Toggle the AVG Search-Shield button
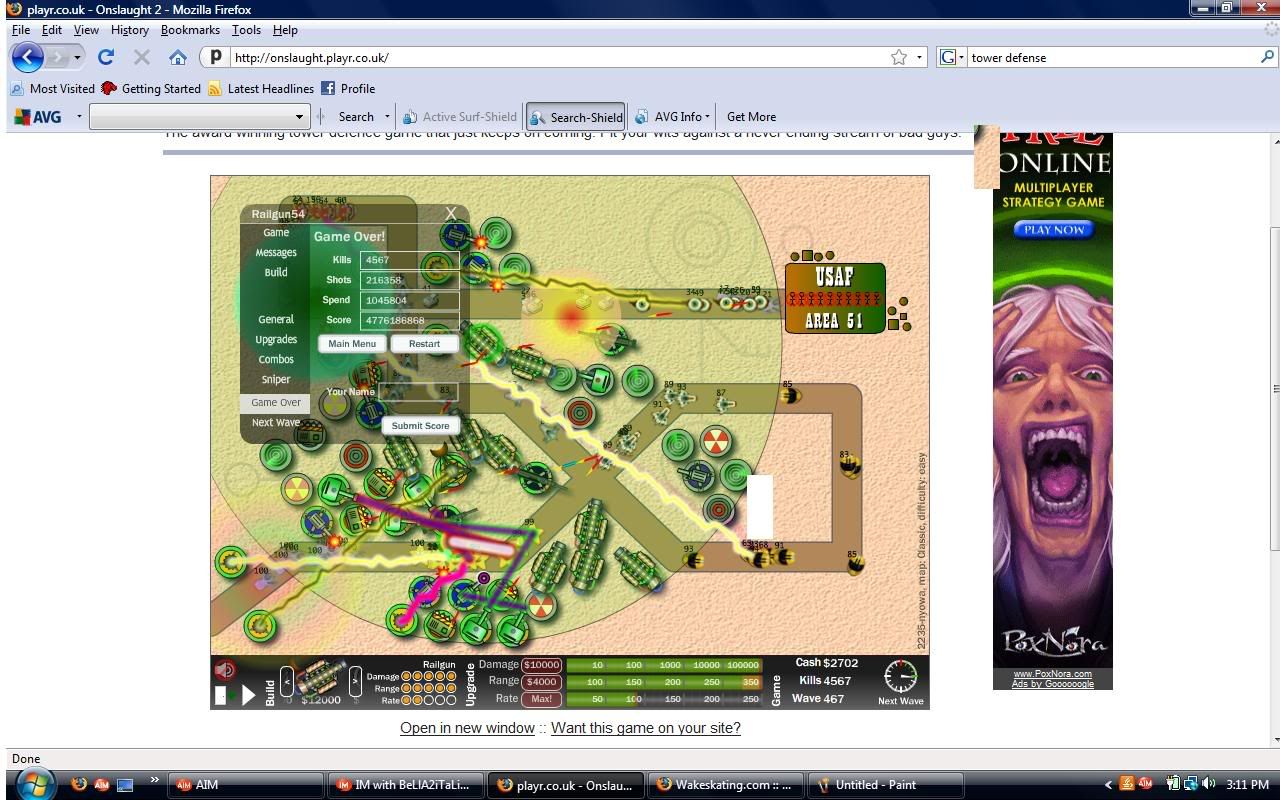Screen dimensions: 1280x800 [x=576, y=117]
